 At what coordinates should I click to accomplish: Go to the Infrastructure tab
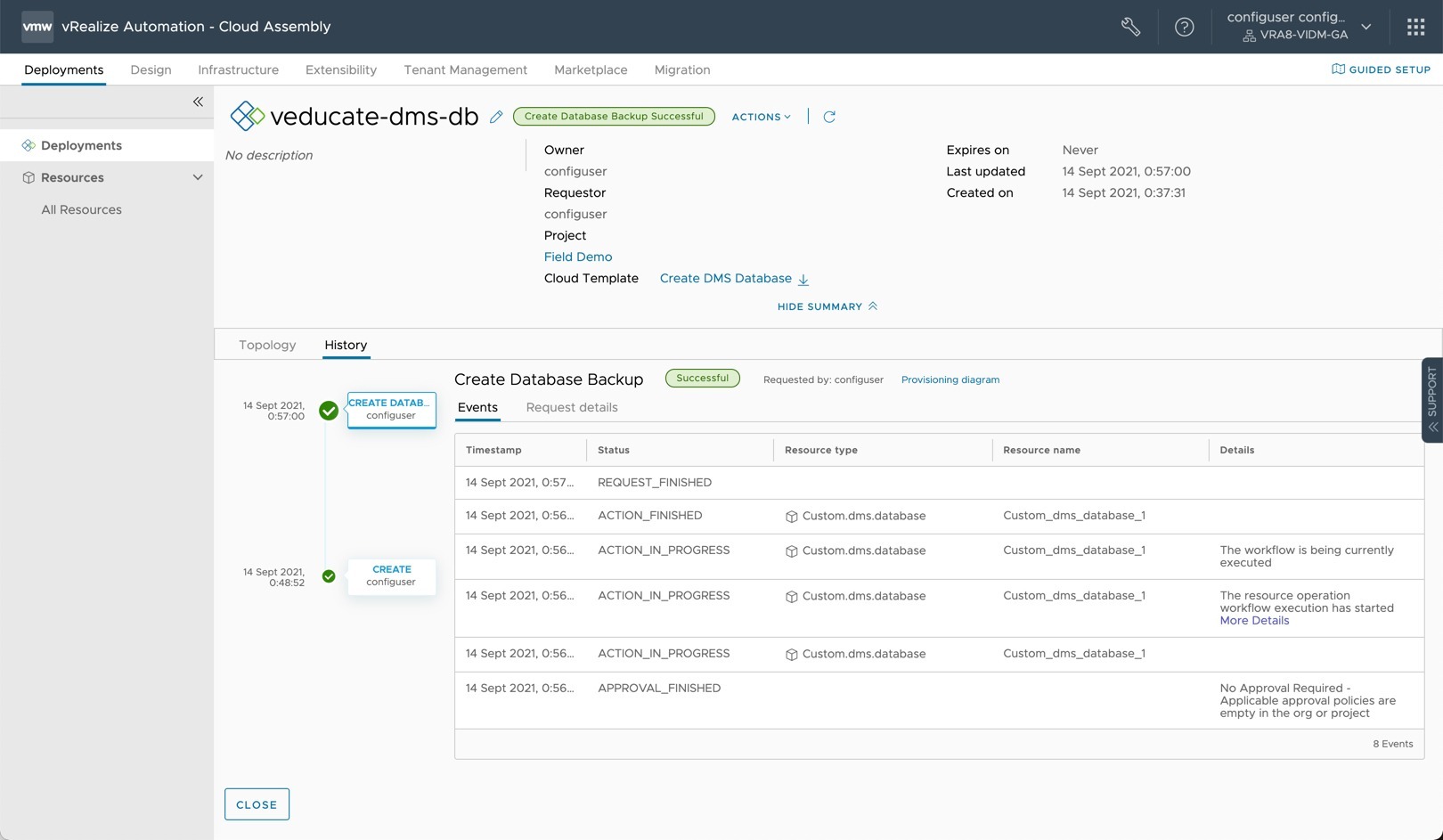238,69
